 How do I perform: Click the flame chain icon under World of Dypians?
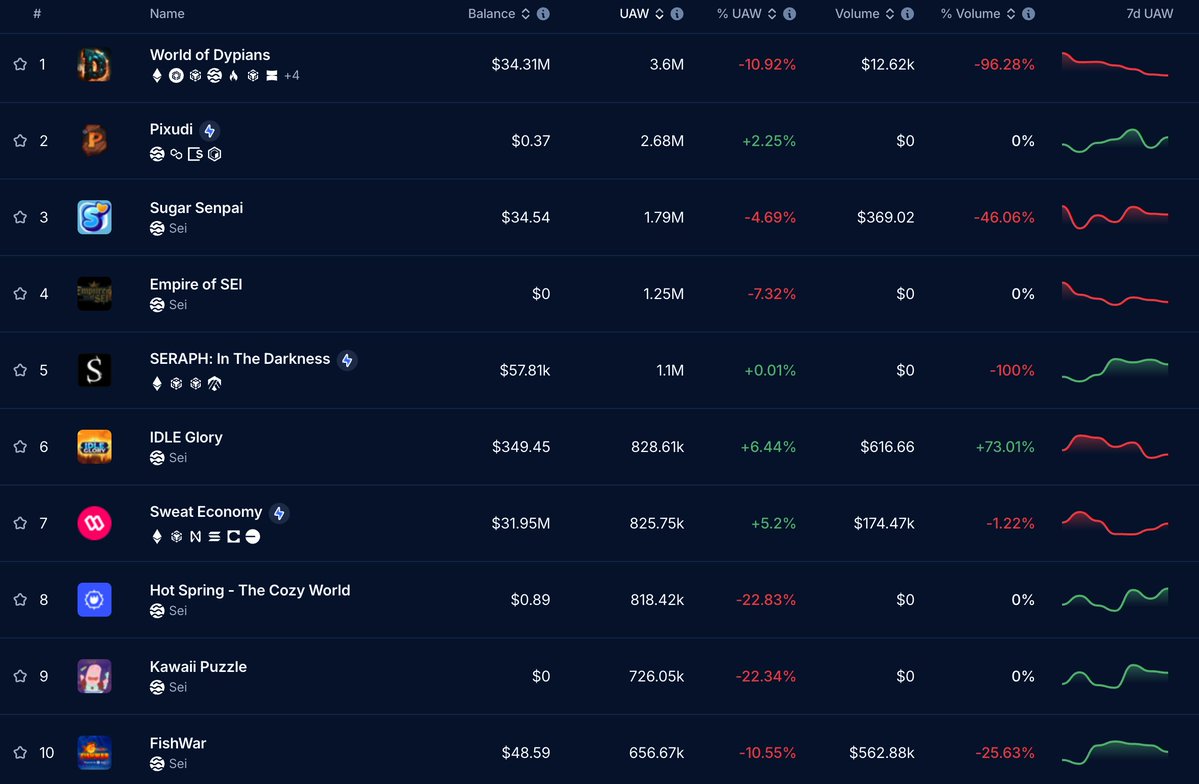234,75
